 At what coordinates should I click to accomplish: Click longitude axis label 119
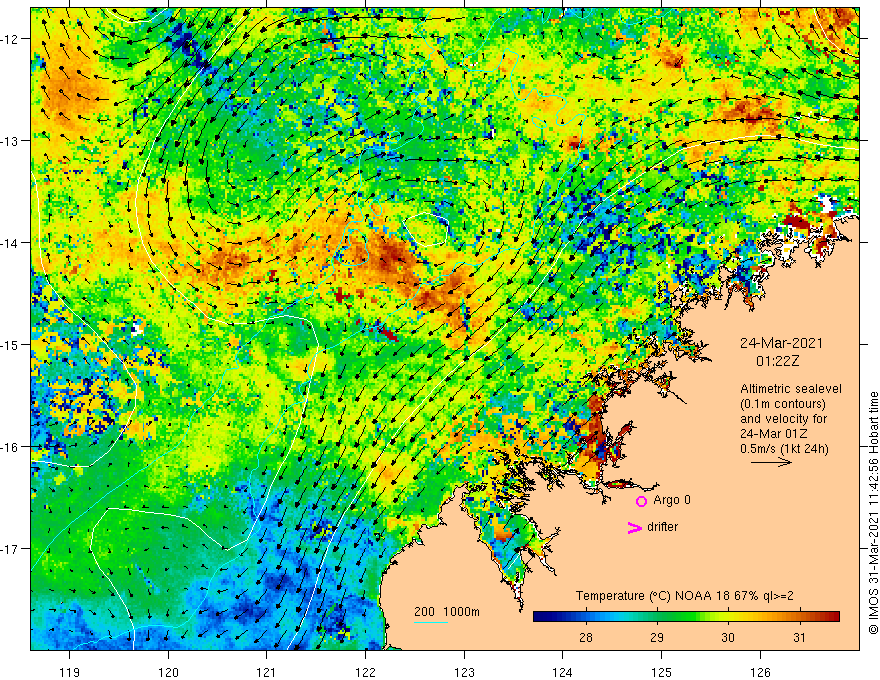[x=70, y=672]
